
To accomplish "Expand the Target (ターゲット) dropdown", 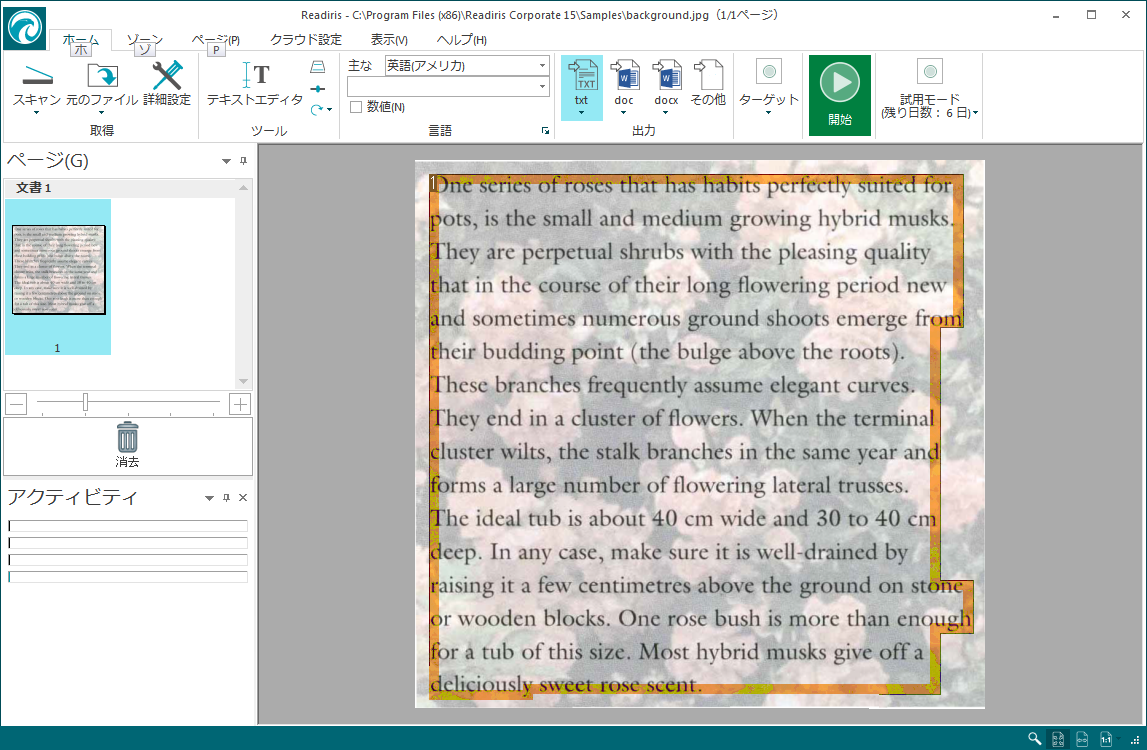I will (768, 112).
